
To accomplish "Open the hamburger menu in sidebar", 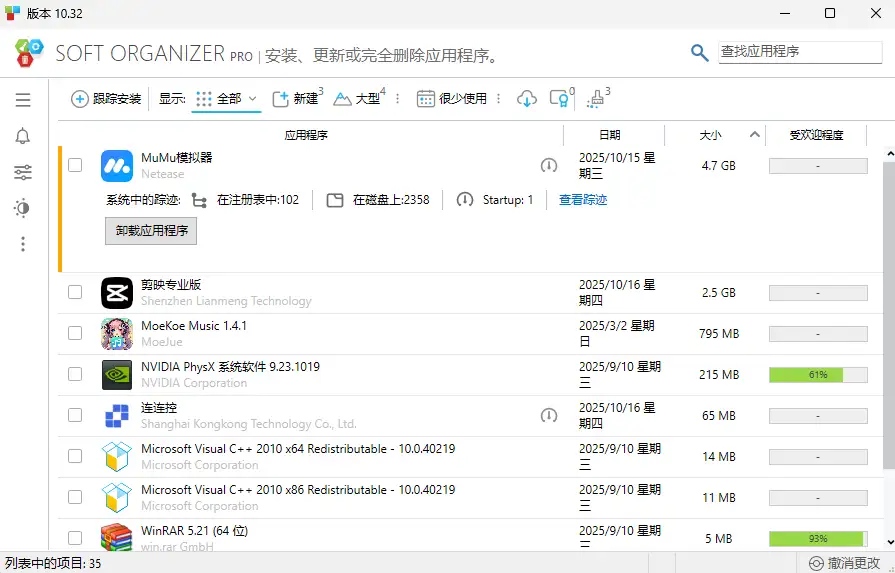I will coord(23,100).
